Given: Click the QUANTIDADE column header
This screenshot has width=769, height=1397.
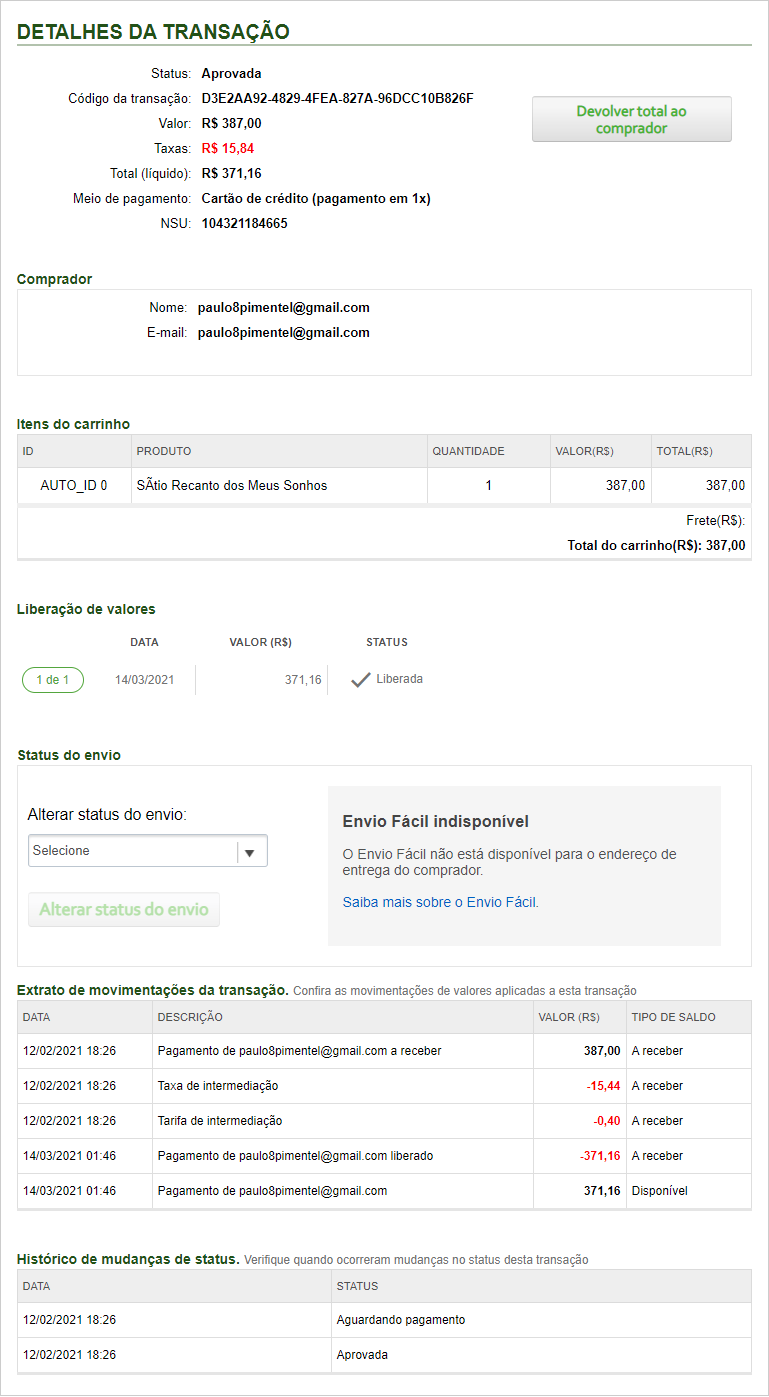Looking at the screenshot, I should (468, 452).
